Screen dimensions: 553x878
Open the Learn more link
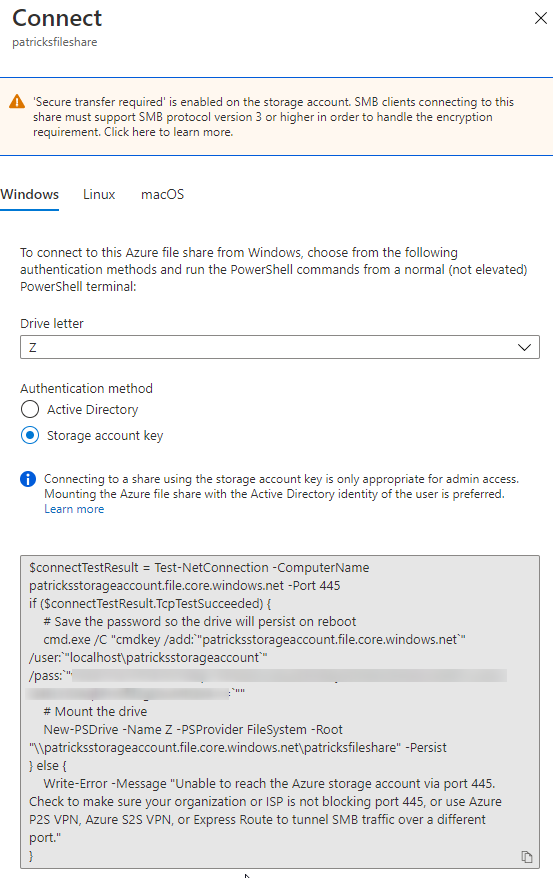point(74,509)
